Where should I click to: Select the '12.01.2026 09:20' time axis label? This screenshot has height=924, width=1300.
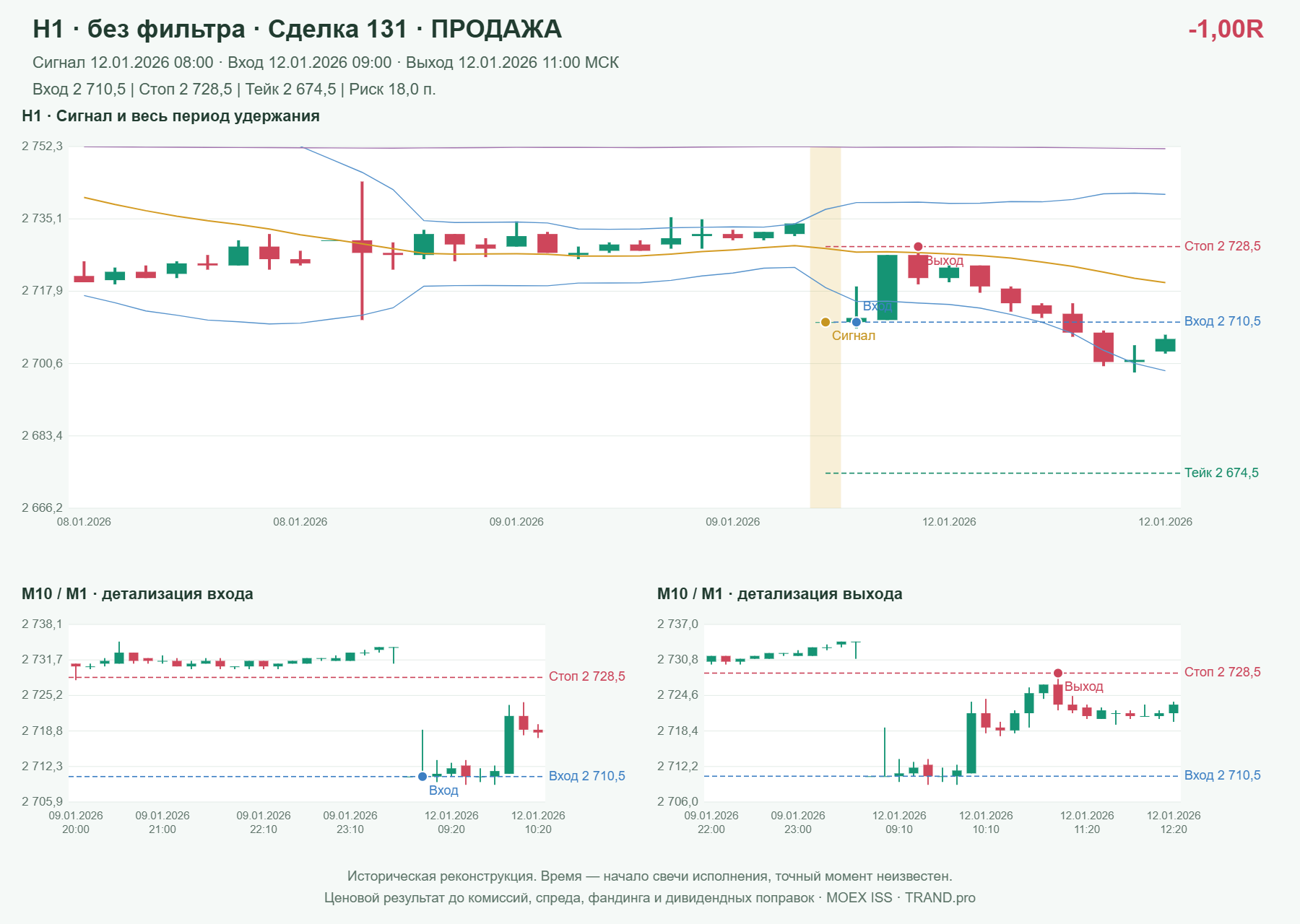pos(451,822)
